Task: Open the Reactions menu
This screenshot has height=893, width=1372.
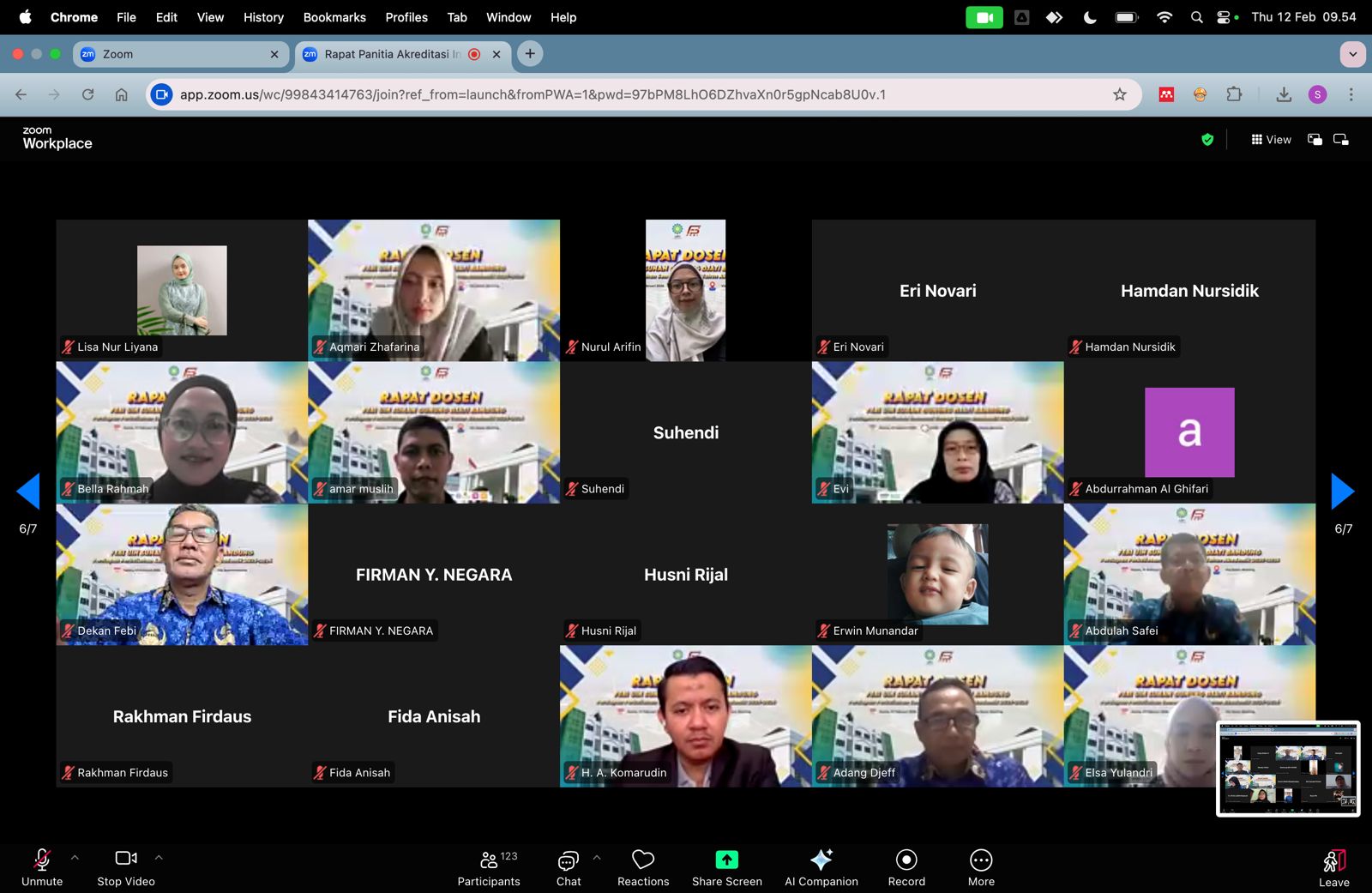Action: (x=643, y=867)
